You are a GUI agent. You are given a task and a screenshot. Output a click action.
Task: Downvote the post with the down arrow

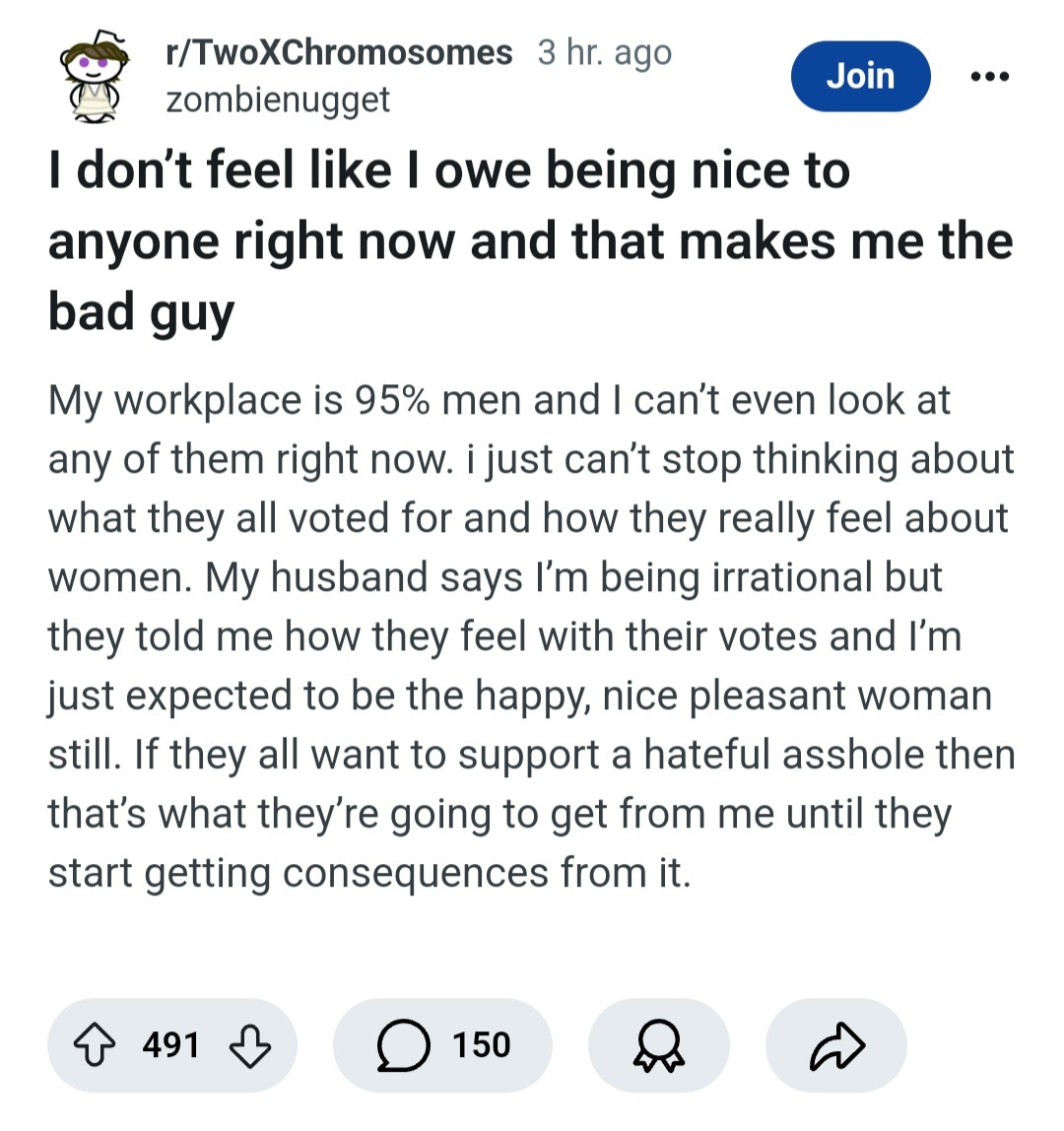[x=249, y=1045]
